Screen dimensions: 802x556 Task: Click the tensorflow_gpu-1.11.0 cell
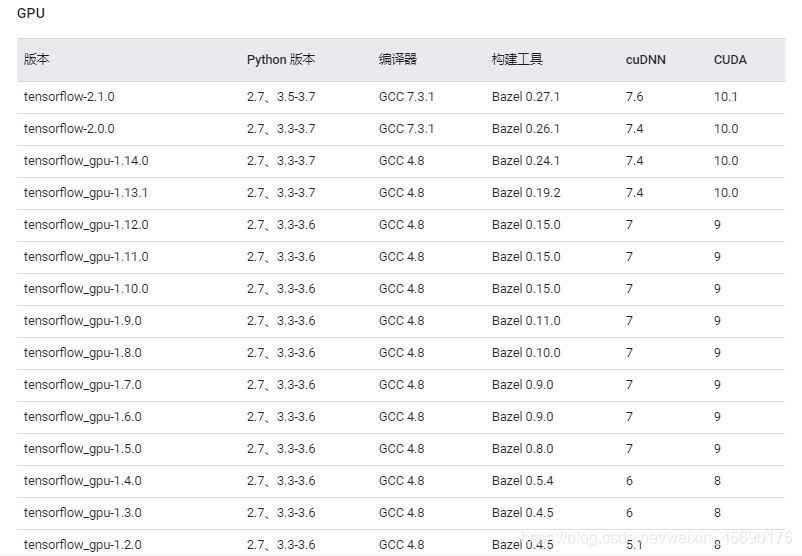tap(86, 257)
